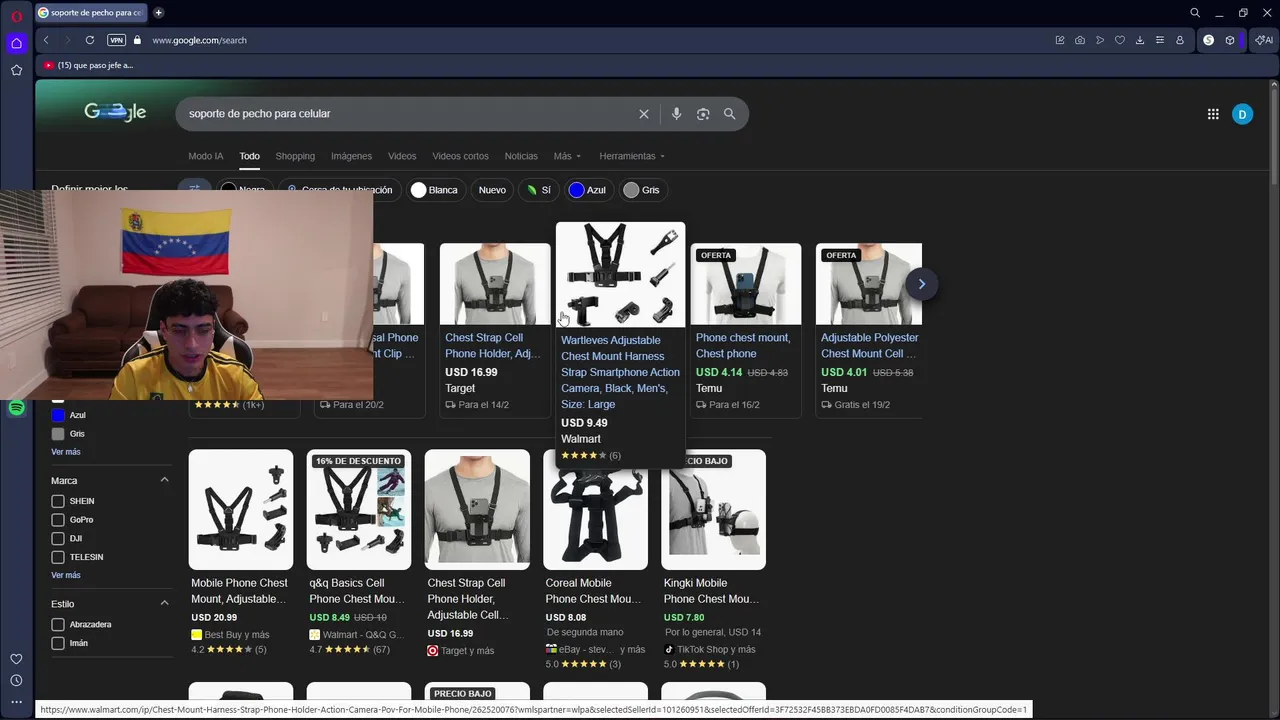Focus the Google search input field
Viewport: 1280px width, 720px height.
408,114
